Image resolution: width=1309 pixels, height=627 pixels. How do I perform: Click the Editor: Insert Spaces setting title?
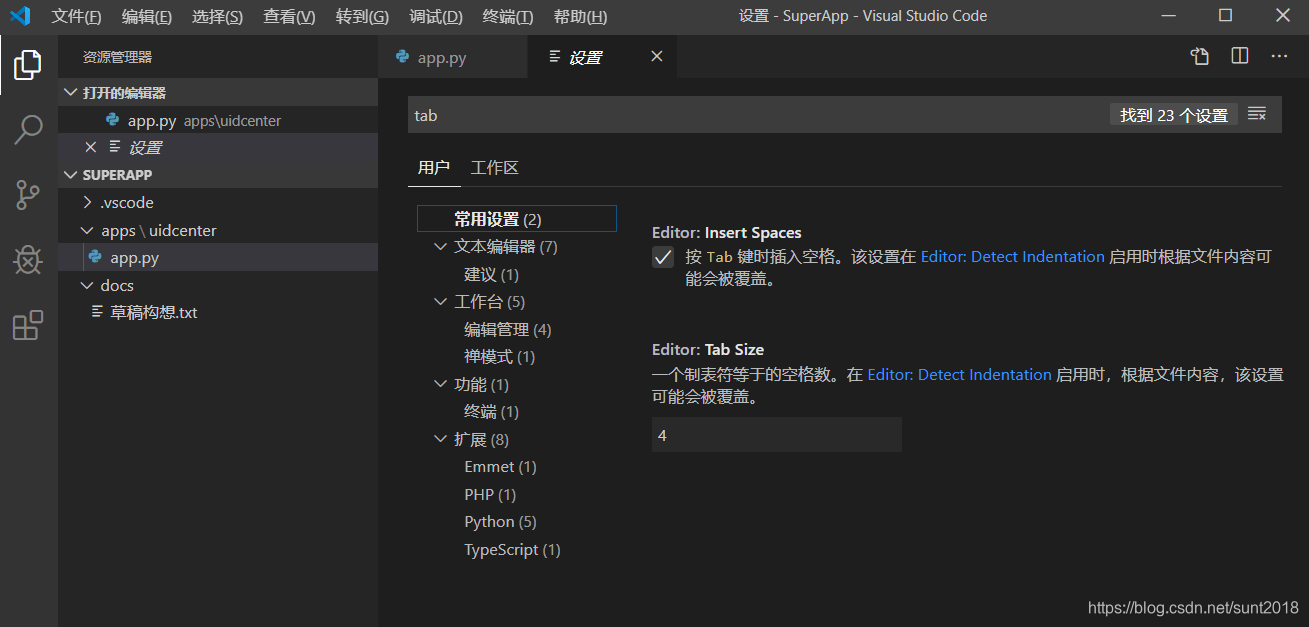[727, 232]
